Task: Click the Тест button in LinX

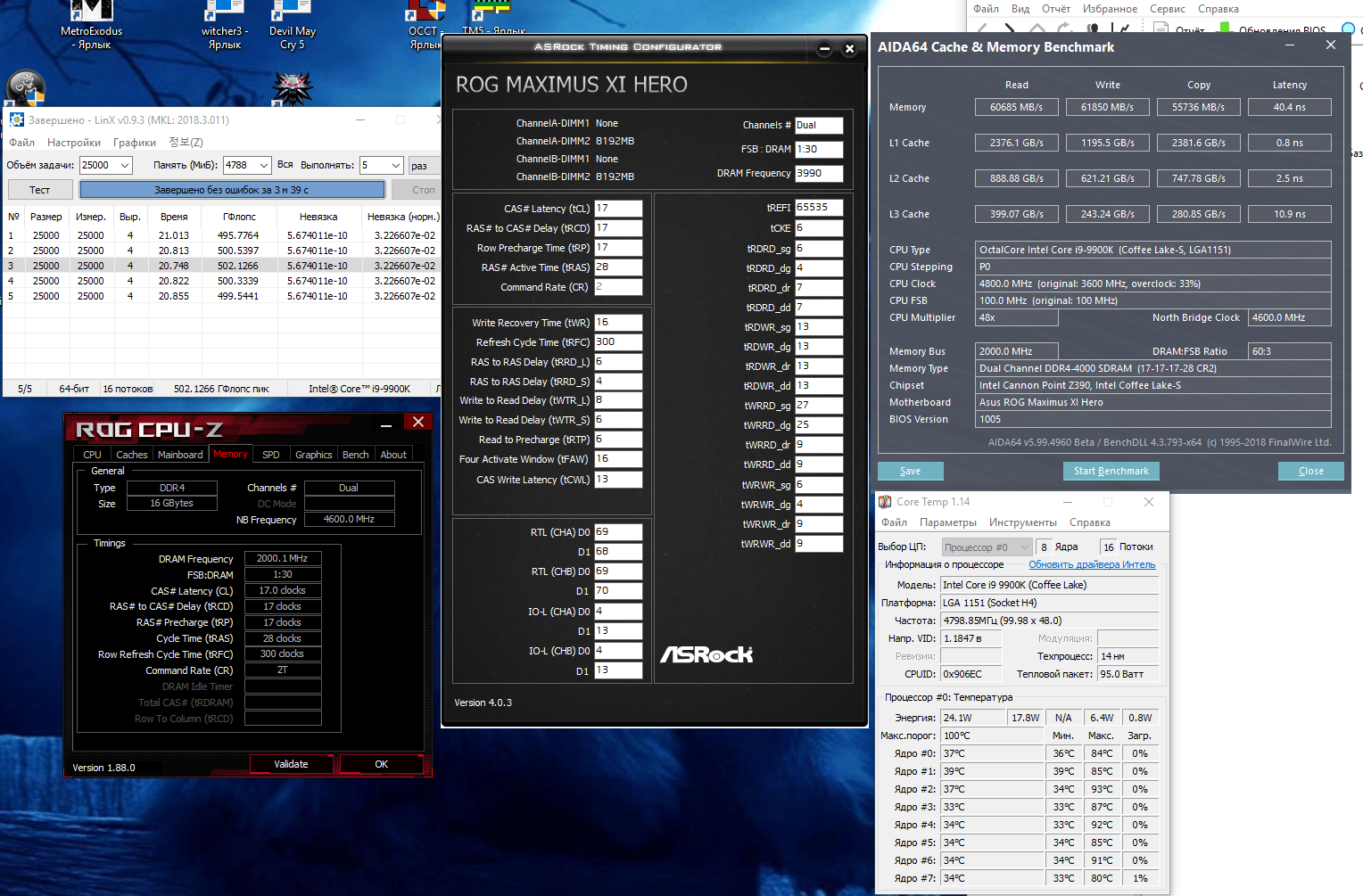Action: (x=40, y=190)
